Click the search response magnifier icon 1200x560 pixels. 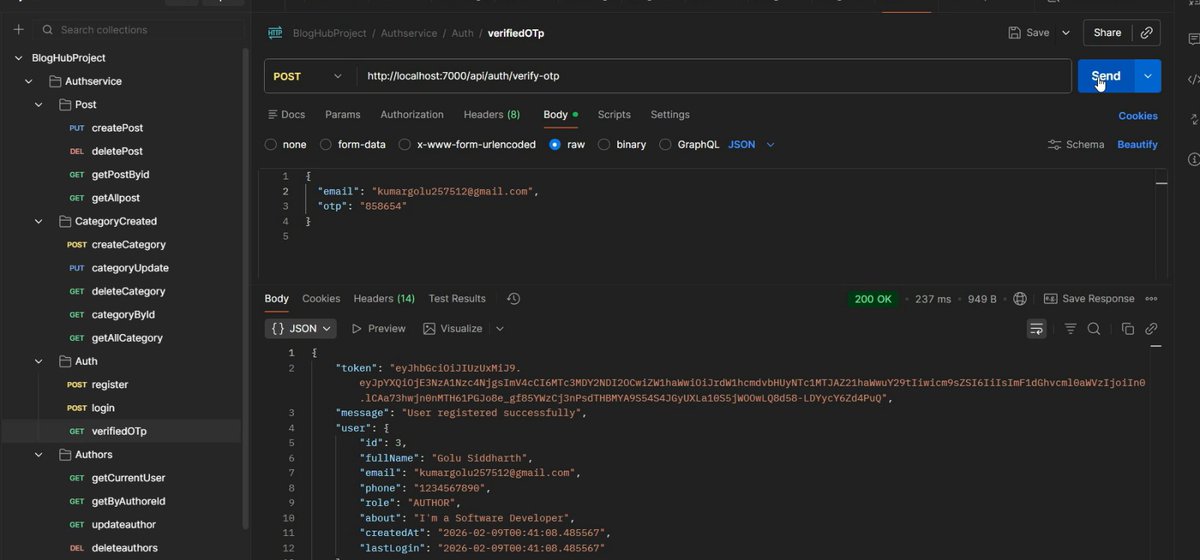click(x=1094, y=329)
